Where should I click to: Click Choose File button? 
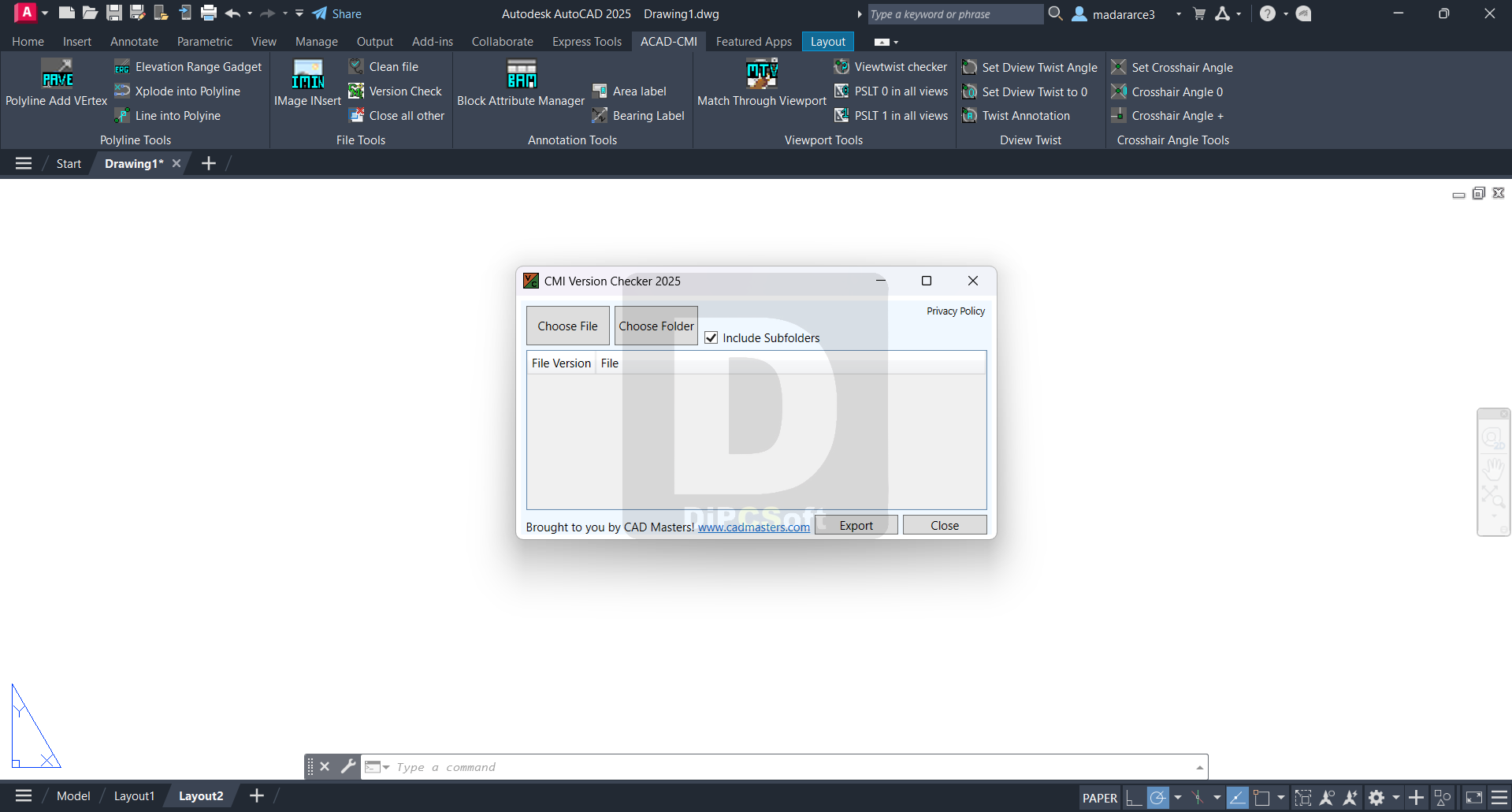tap(568, 326)
